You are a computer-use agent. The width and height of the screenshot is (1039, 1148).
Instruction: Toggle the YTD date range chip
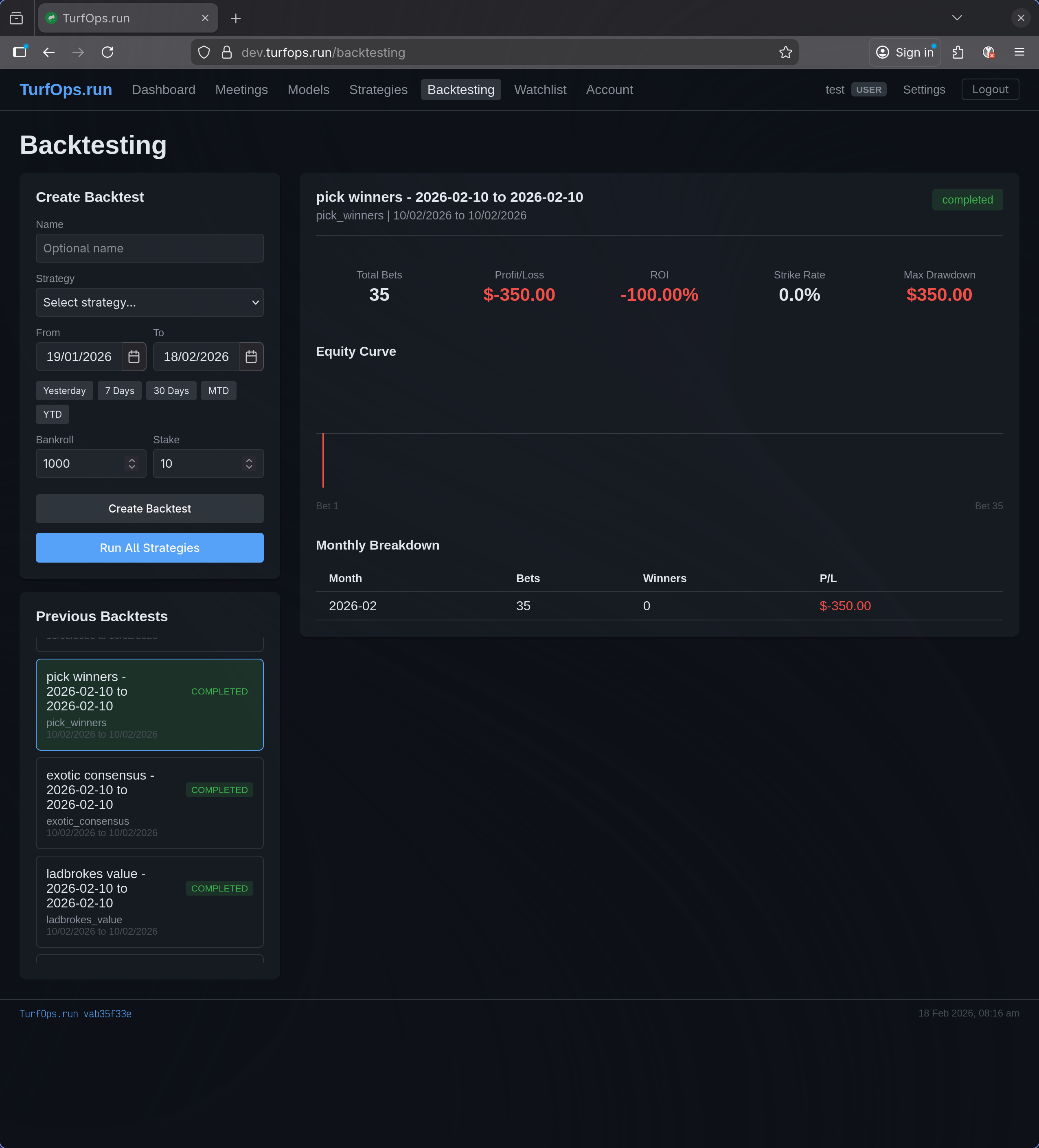pos(52,414)
